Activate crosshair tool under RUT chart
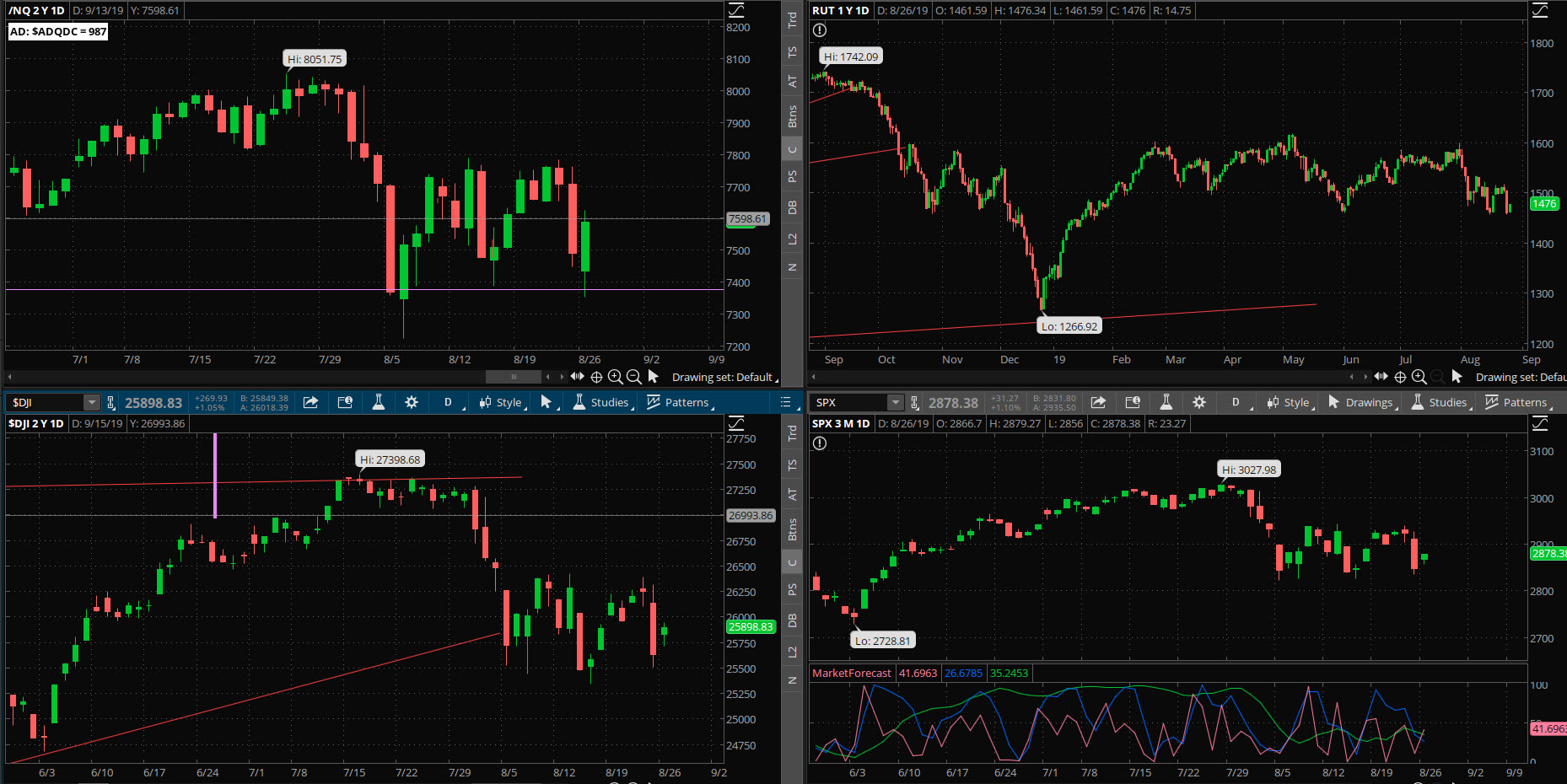 click(1400, 377)
